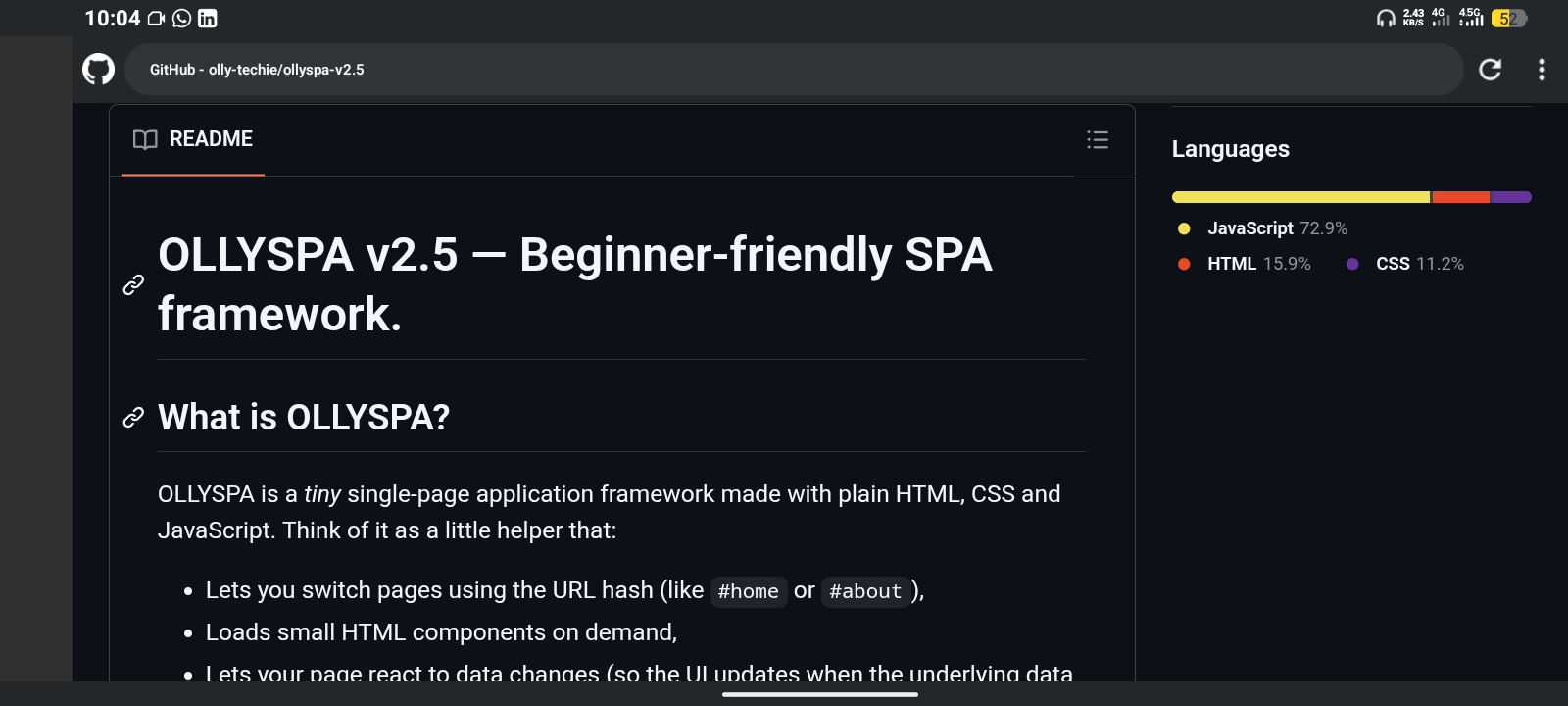Tap the battery indicator in status bar
This screenshot has height=706, width=1568.
pos(1509,19)
